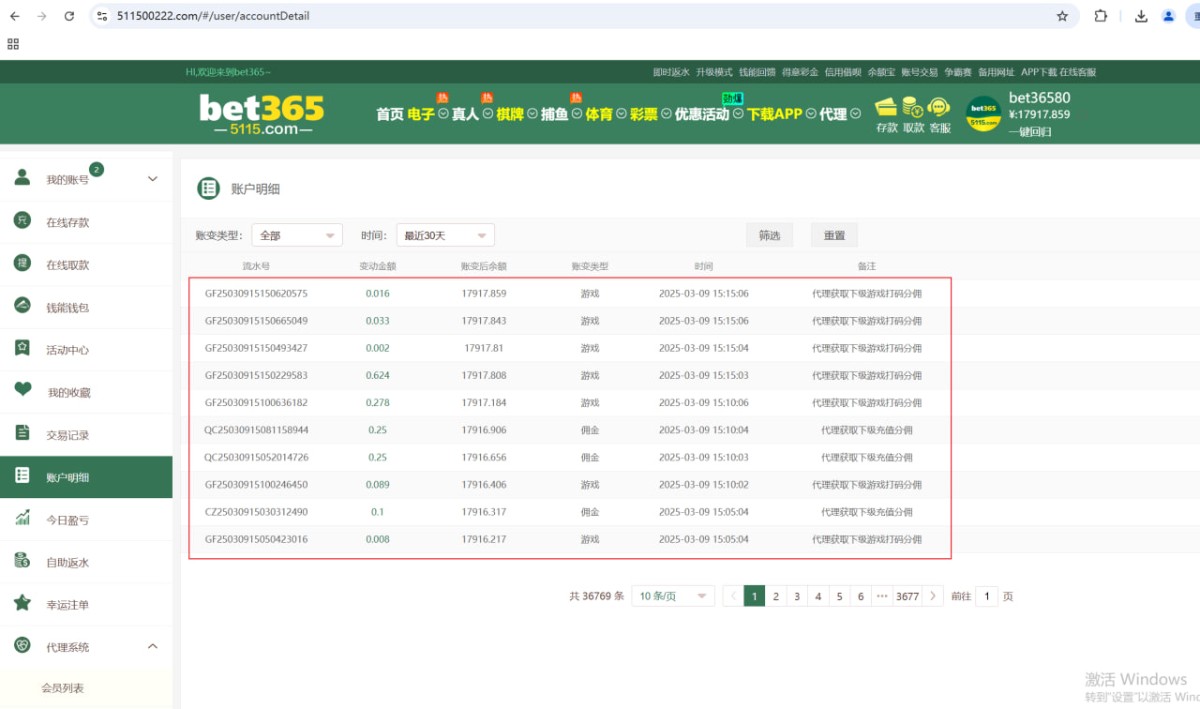Screen dimensions: 1200x709
Task: Open 活动中心 from the sidebar
Action: pyautogui.click(x=67, y=350)
